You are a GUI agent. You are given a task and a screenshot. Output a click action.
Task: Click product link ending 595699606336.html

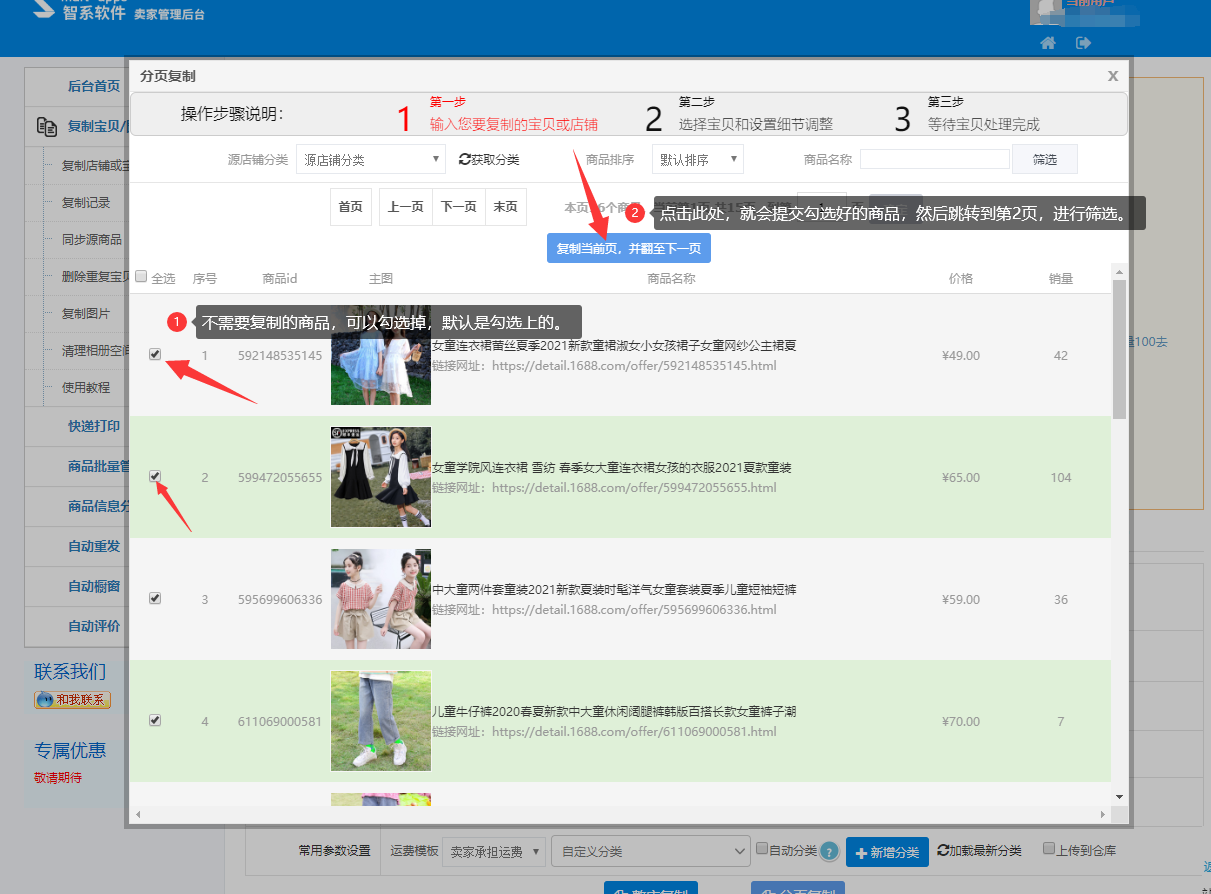pos(634,610)
